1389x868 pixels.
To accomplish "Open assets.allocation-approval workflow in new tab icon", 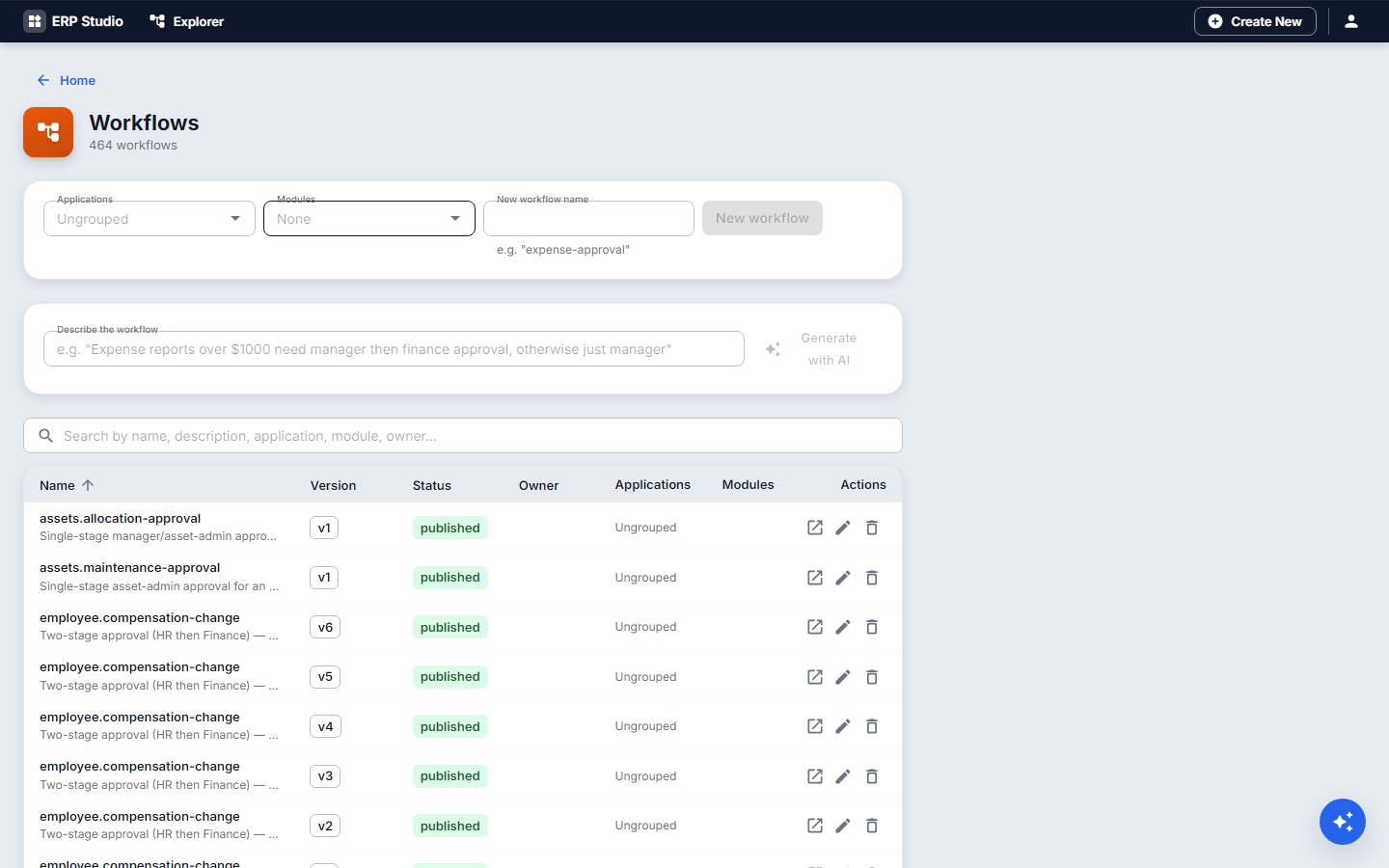I will pos(815,528).
